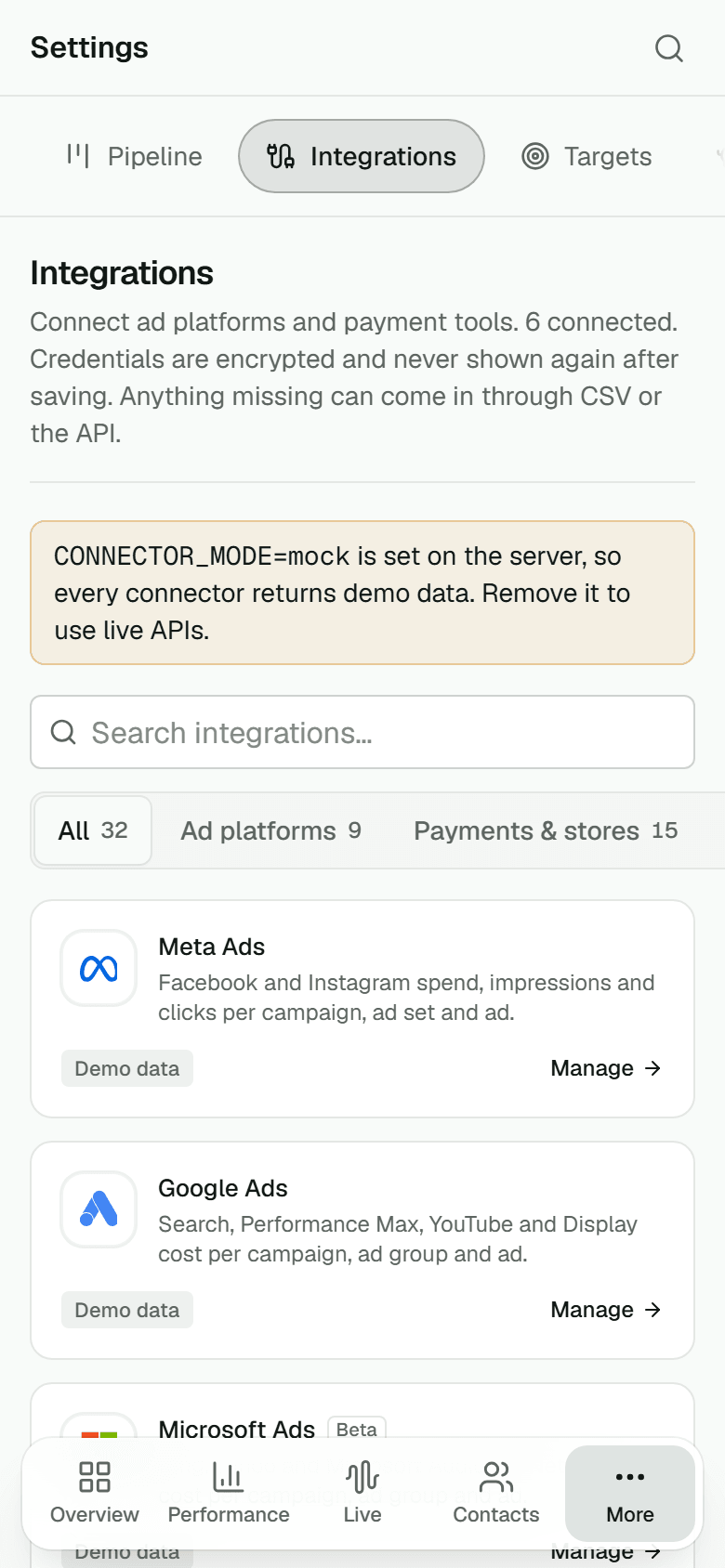Click the Meta Ads card title
Screen dimensions: 725x1568
[x=212, y=947]
